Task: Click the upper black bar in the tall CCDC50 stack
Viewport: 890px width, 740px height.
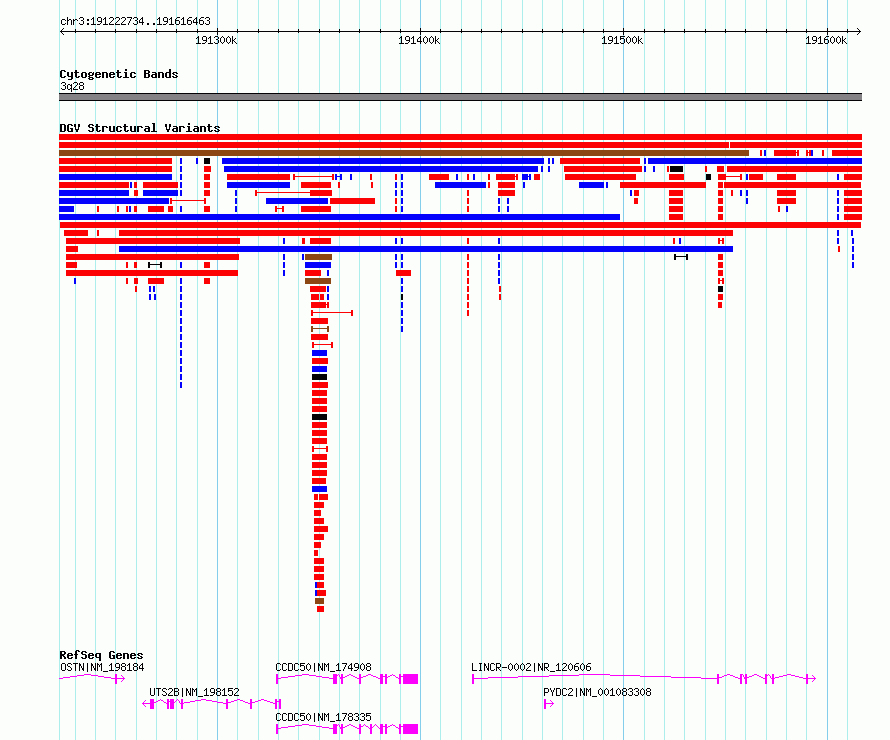Action: 320,377
